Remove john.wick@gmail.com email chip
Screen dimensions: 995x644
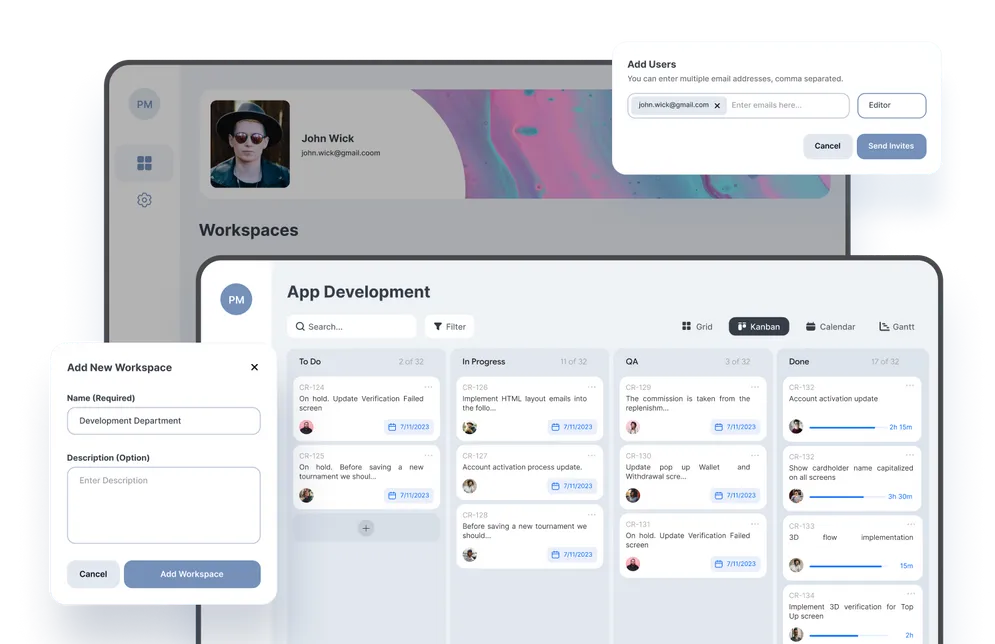pos(717,105)
